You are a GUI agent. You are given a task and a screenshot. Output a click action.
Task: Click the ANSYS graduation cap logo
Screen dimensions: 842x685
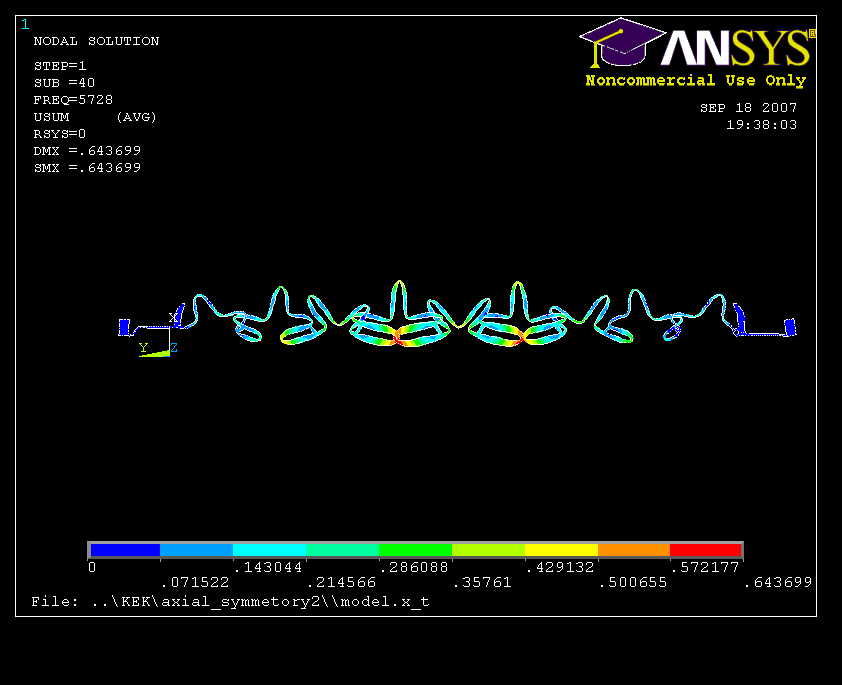[622, 43]
